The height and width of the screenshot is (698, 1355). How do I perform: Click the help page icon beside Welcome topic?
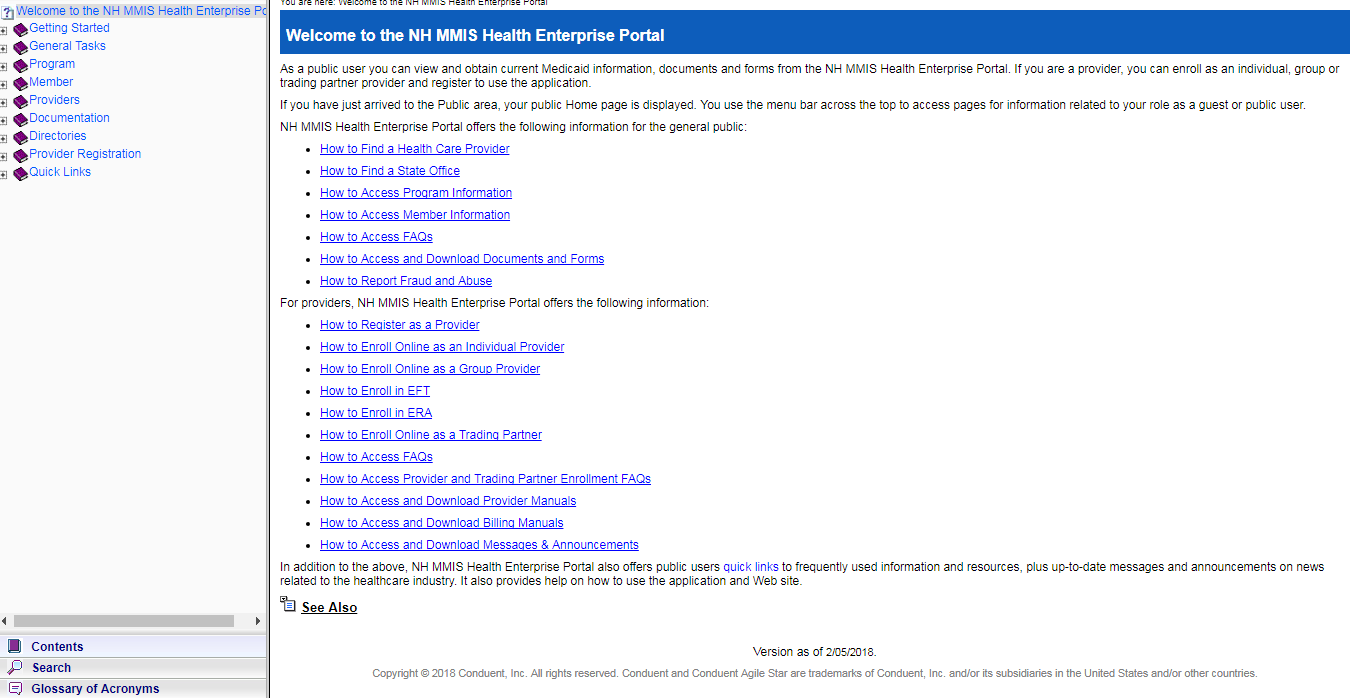click(8, 12)
